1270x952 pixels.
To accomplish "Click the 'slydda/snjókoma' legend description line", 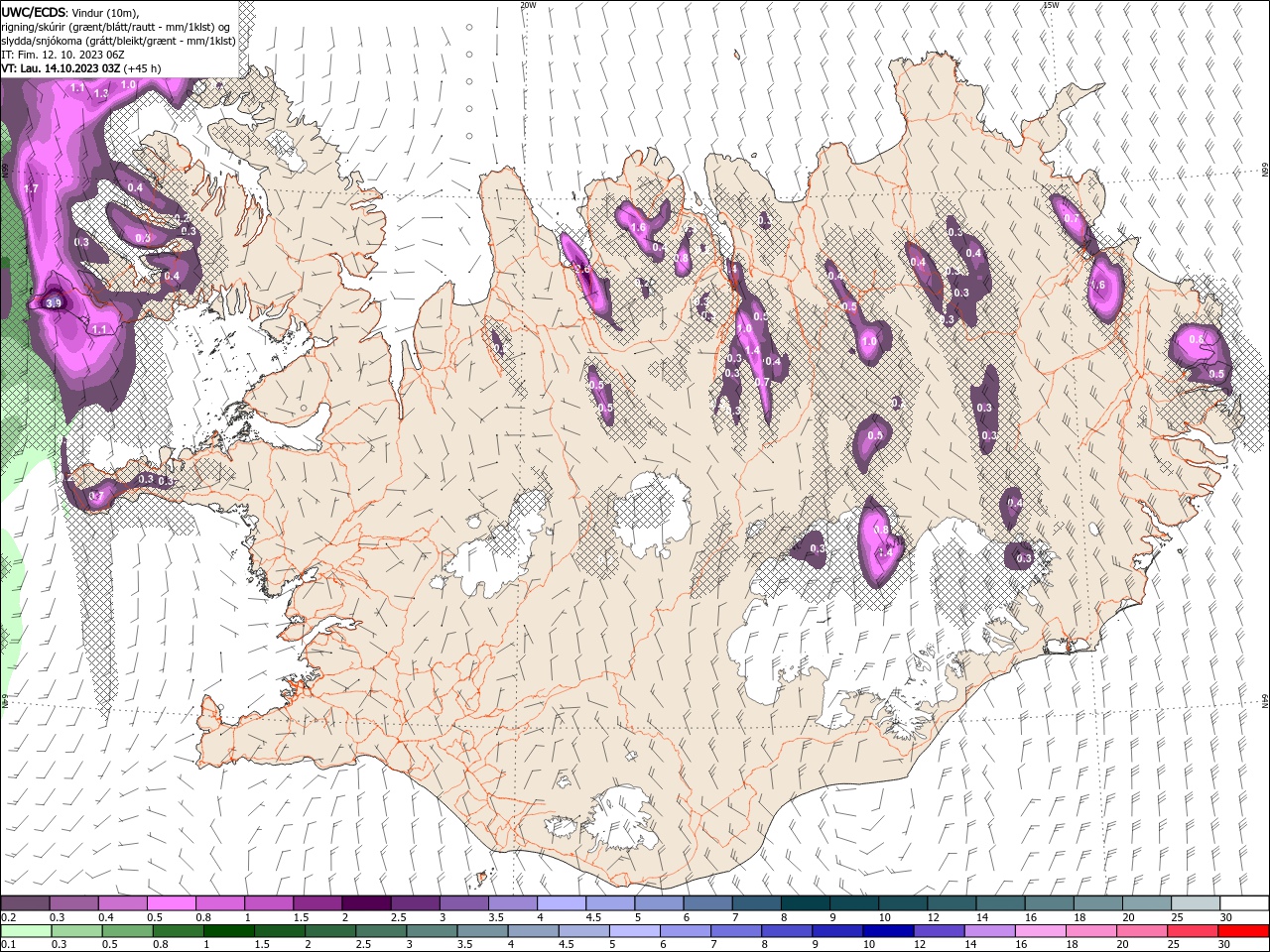I will pos(118,40).
